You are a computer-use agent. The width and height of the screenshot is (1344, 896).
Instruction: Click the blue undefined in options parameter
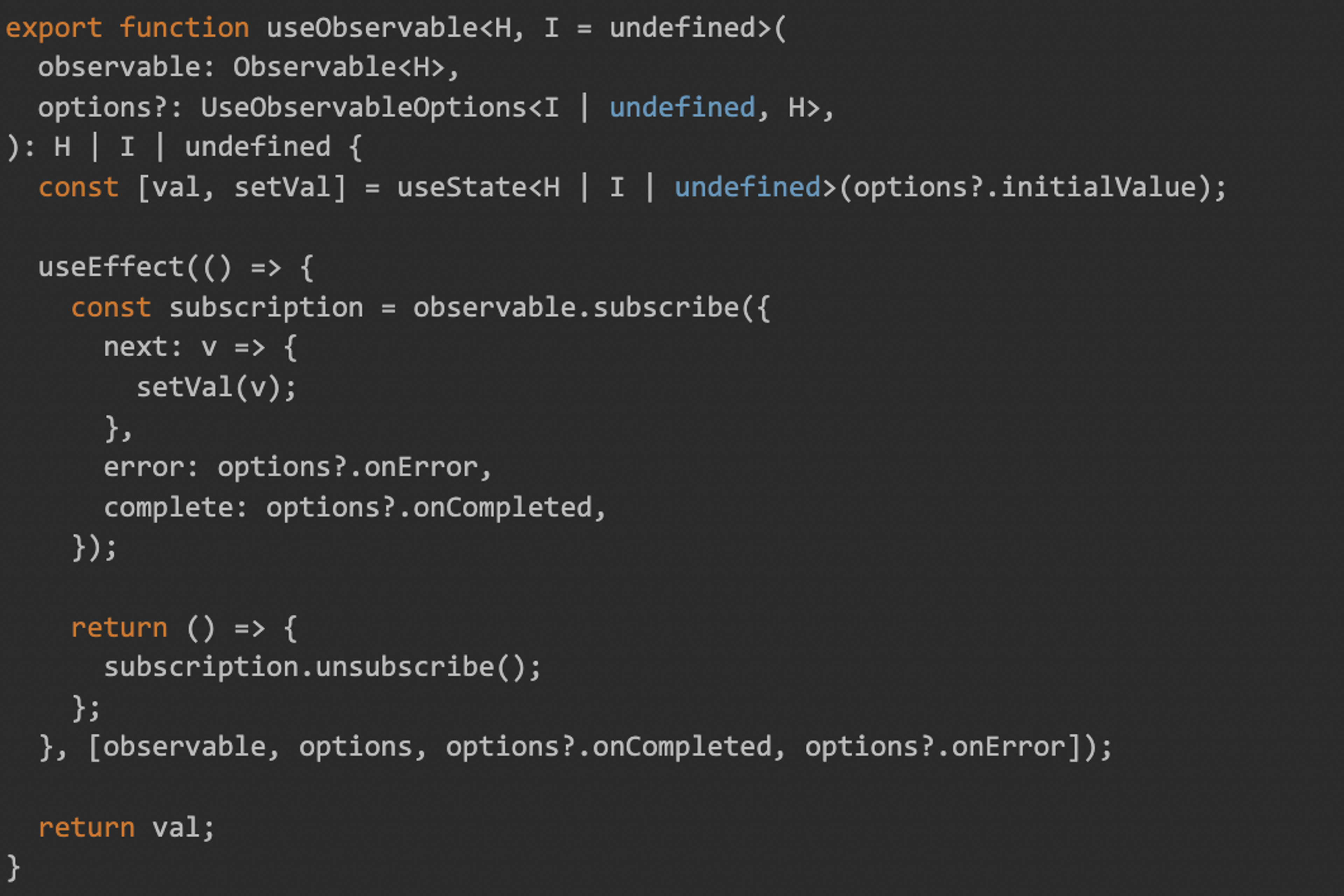682,107
